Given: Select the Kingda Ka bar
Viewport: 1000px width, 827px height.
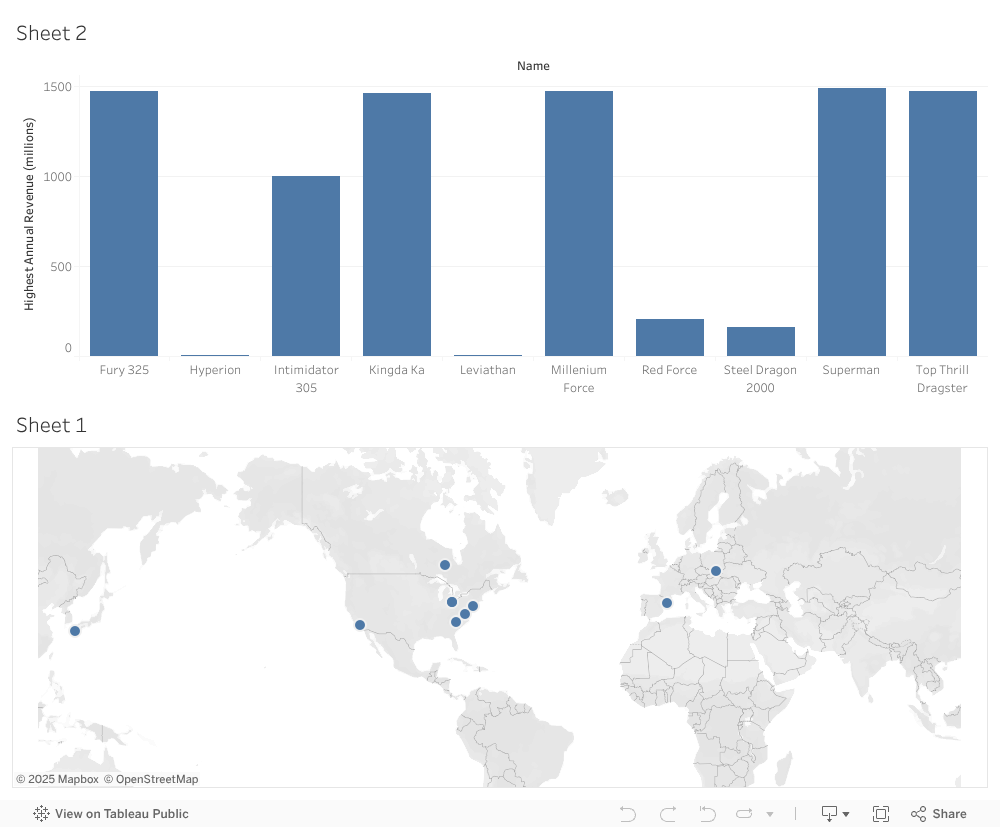Looking at the screenshot, I should coord(397,224).
